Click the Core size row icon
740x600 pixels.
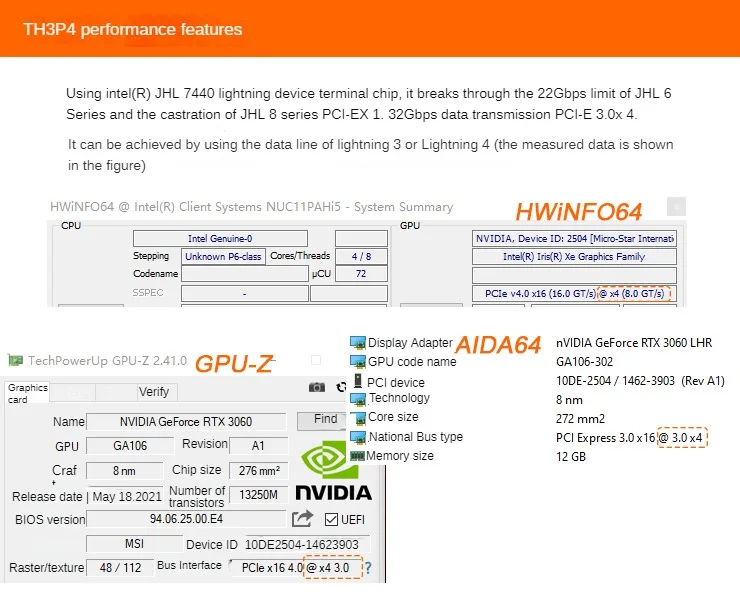359,418
